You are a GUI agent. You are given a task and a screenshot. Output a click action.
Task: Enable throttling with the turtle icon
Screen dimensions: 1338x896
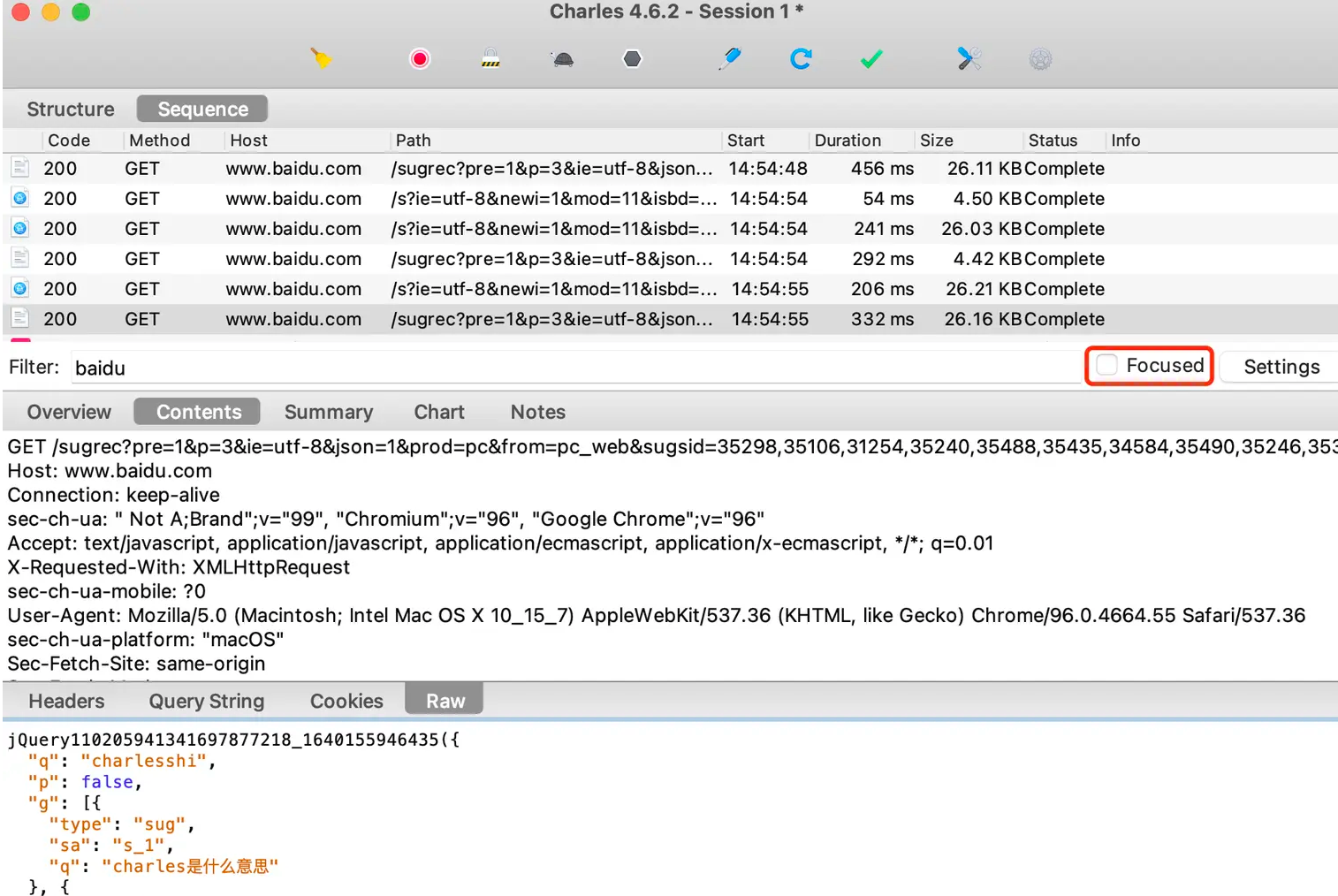(562, 59)
